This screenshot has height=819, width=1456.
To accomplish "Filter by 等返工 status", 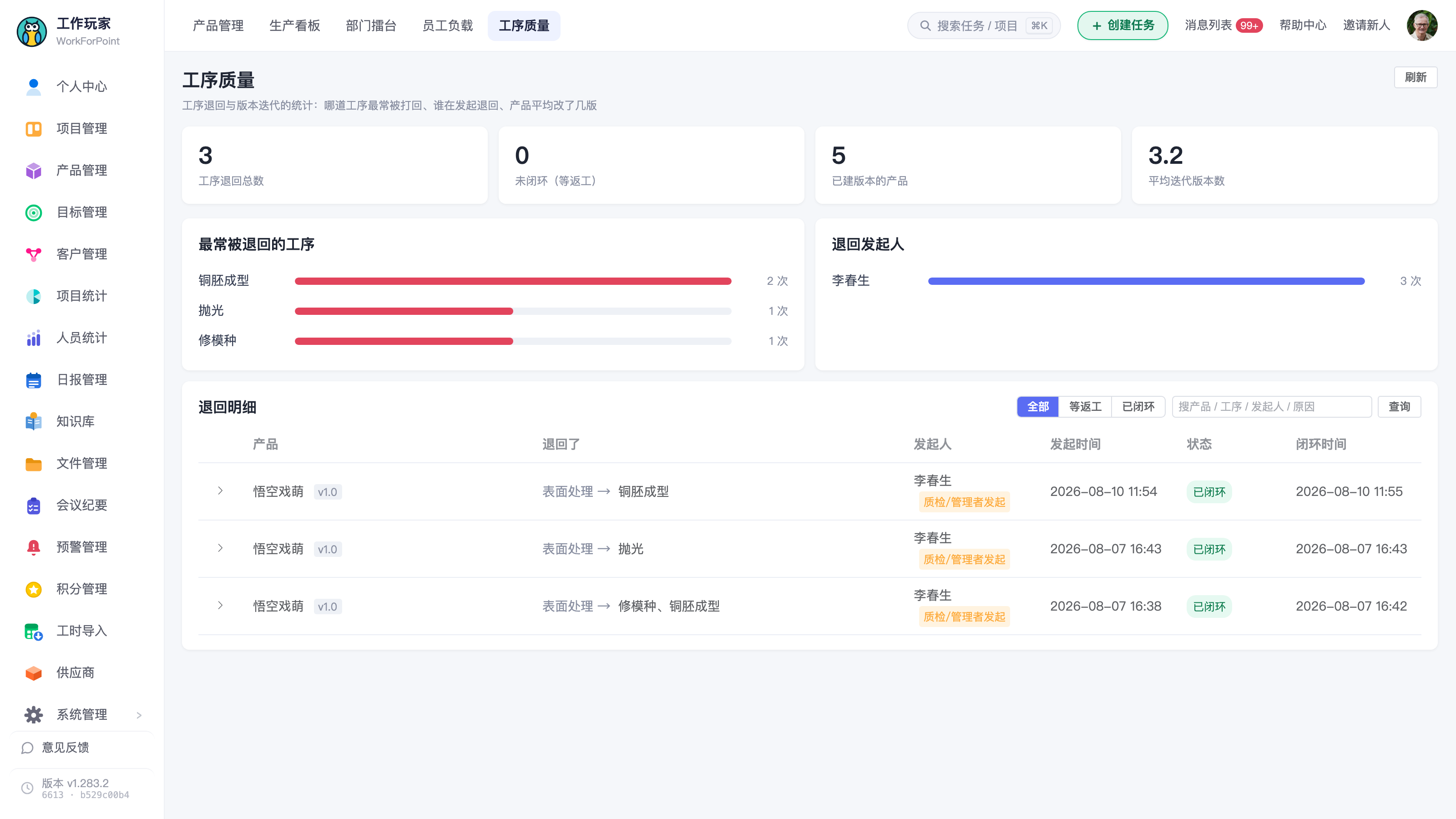I will 1085,406.
